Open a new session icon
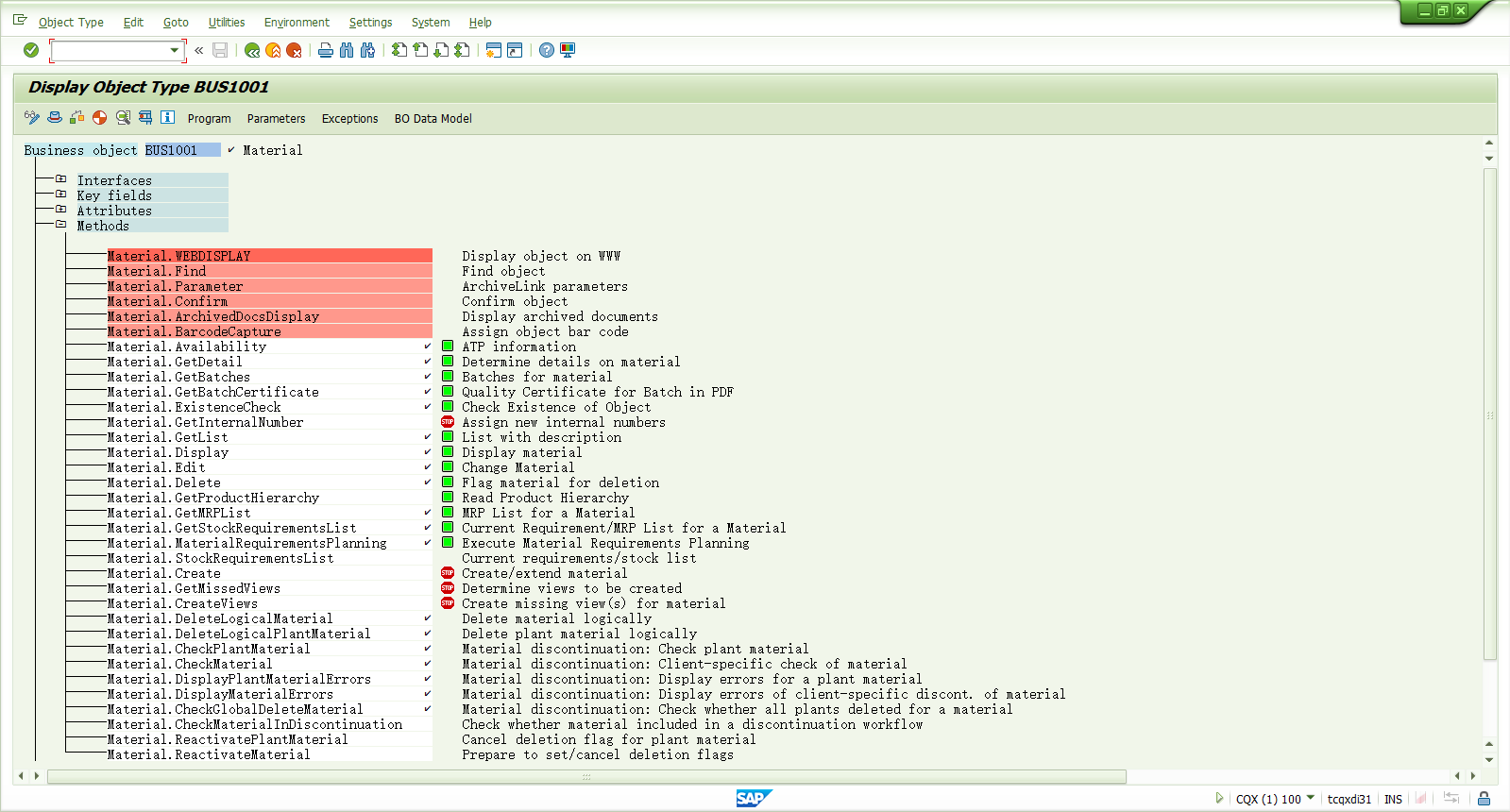Viewport: 1510px width, 812px height. pos(494,50)
